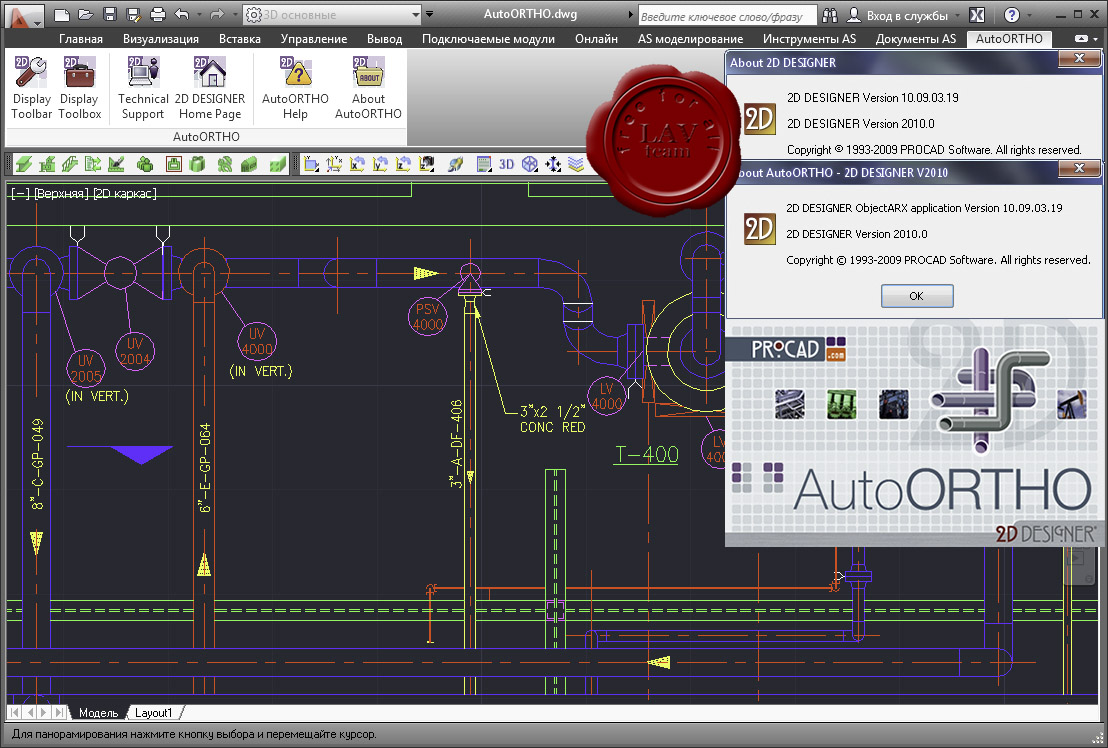The image size is (1108, 748).
Task: Click the Autodesk Exchange X icon
Action: click(x=977, y=15)
